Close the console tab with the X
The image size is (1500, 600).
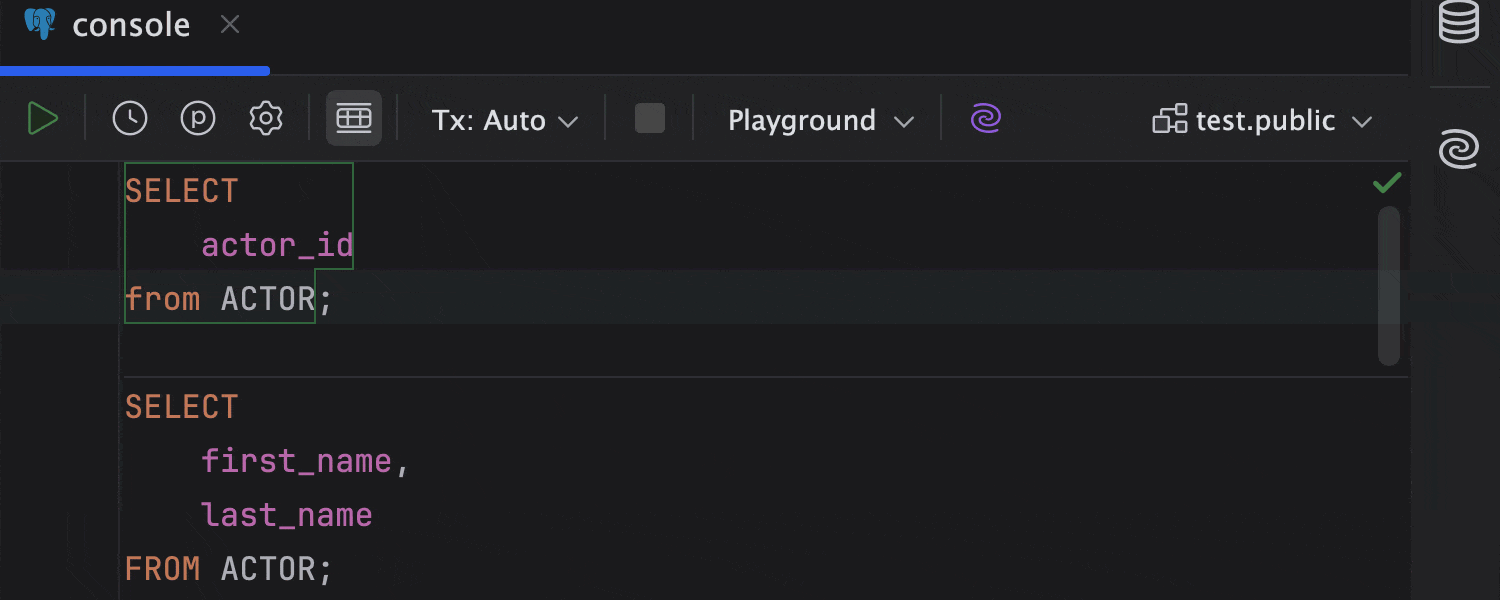[229, 24]
